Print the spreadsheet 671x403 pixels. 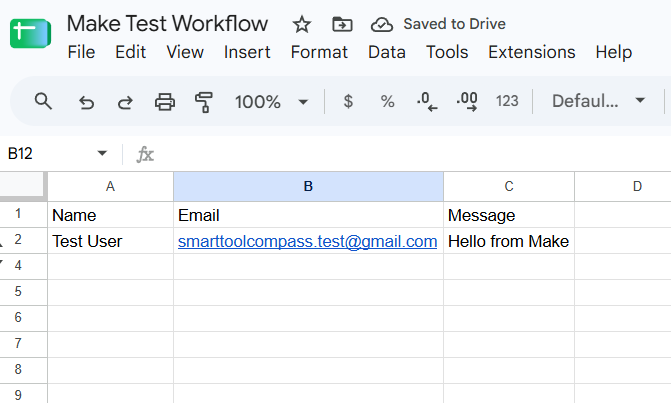pyautogui.click(x=165, y=102)
